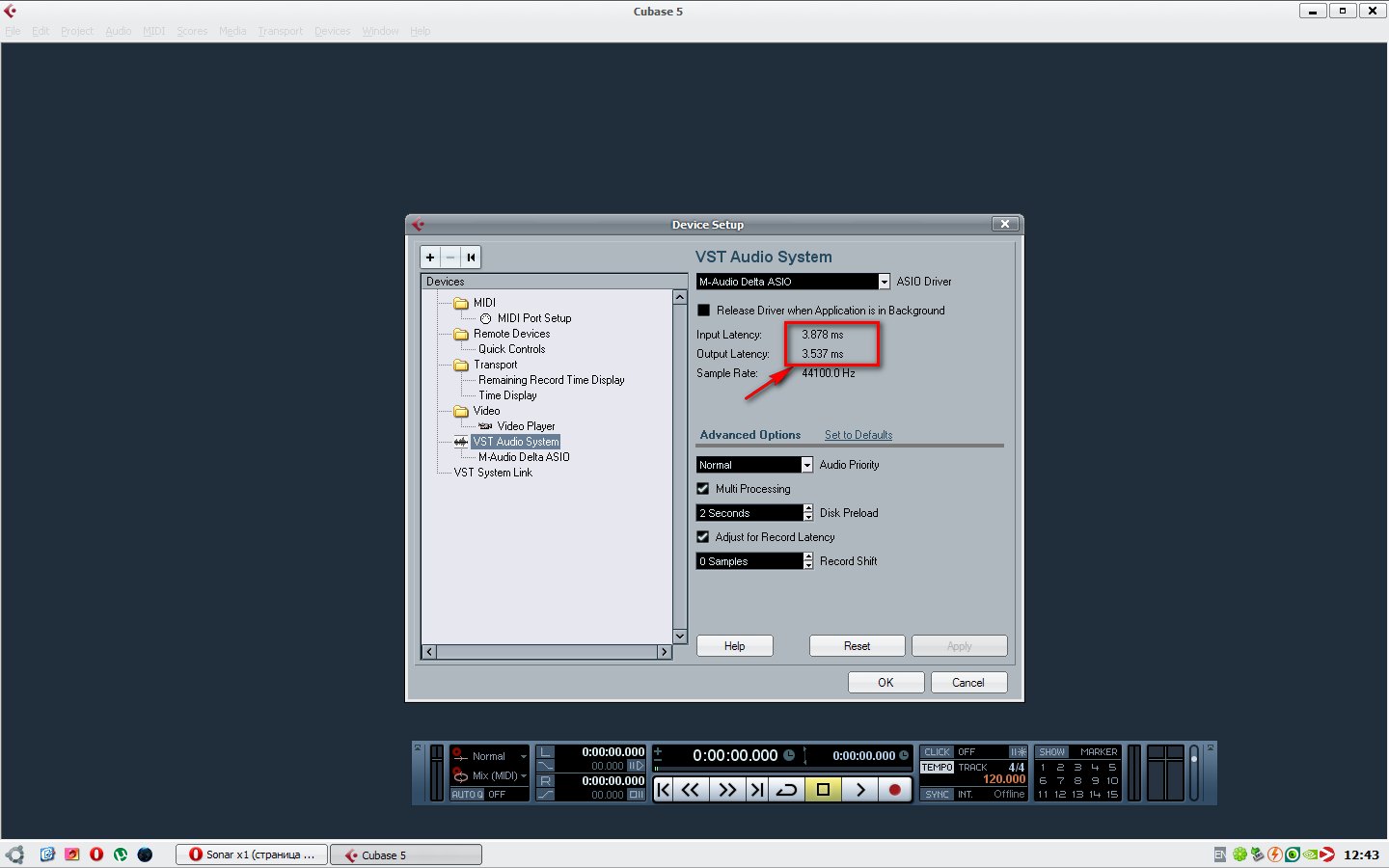Click the primary time display clock icon
The width and height of the screenshot is (1389, 868).
pyautogui.click(x=788, y=755)
